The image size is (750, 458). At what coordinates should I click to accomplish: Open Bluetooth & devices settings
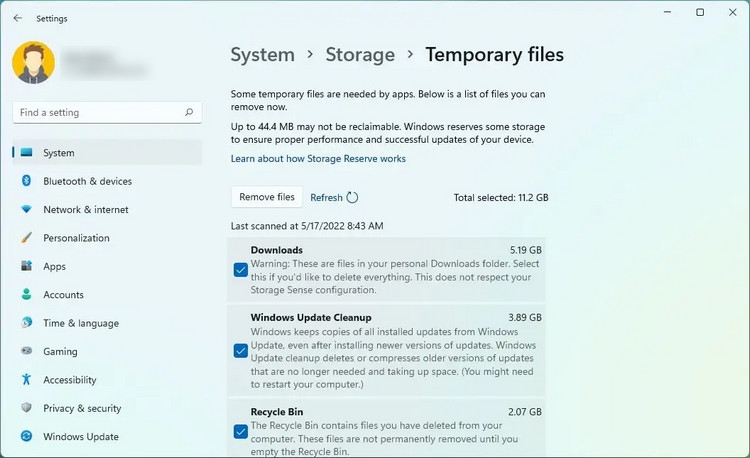click(x=88, y=181)
